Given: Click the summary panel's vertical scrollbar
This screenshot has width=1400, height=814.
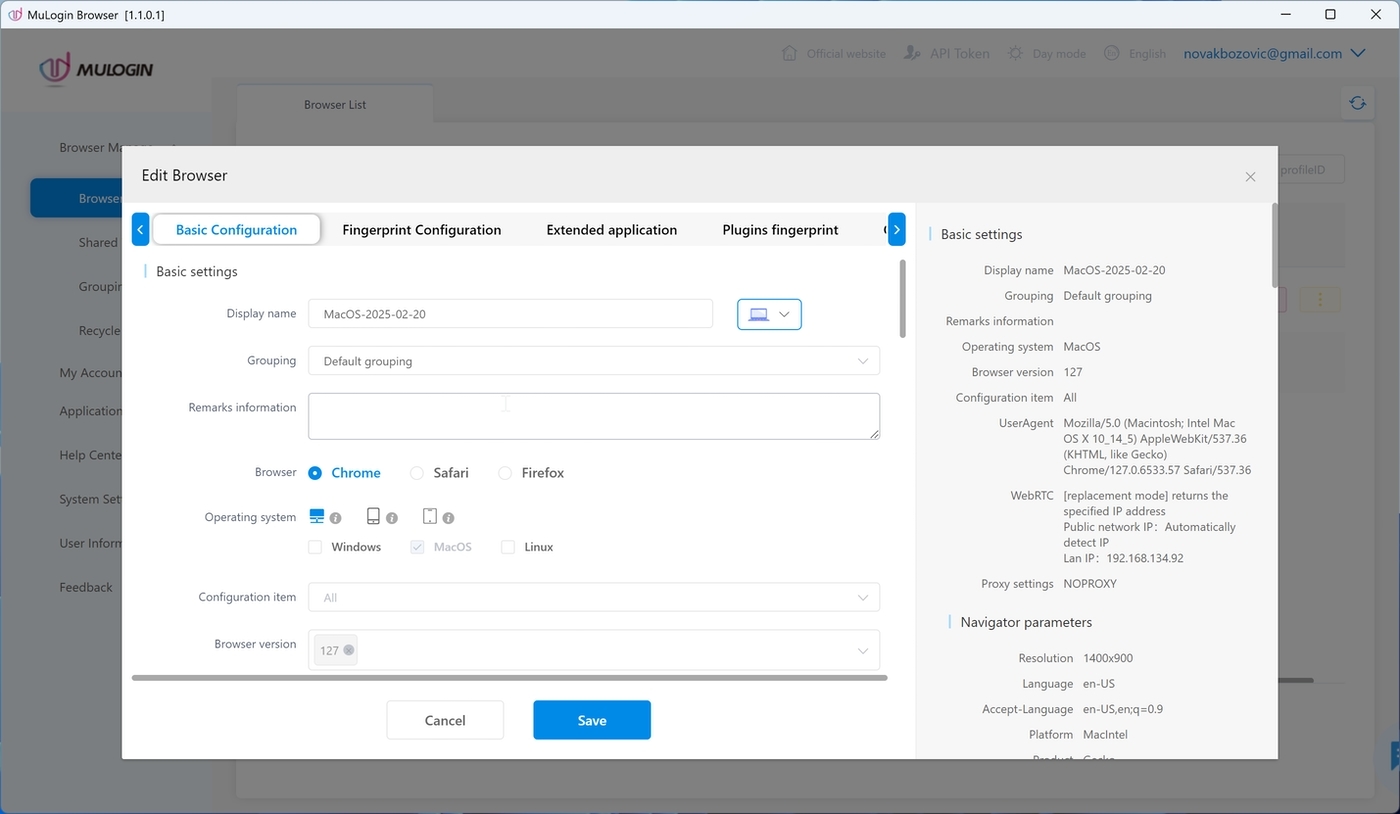Looking at the screenshot, I should pyautogui.click(x=1274, y=245).
